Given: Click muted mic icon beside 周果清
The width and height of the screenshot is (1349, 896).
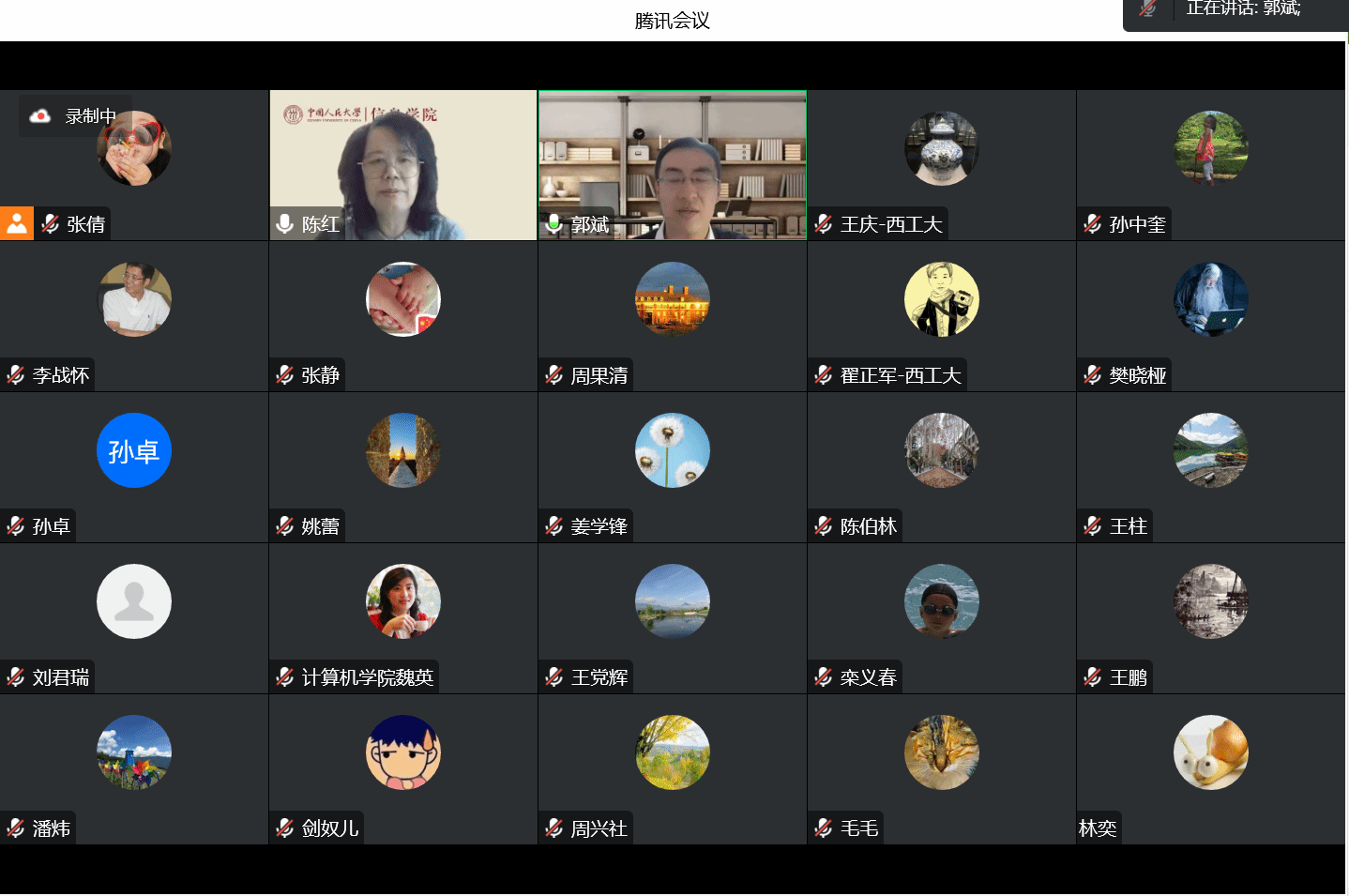Looking at the screenshot, I should 554,375.
